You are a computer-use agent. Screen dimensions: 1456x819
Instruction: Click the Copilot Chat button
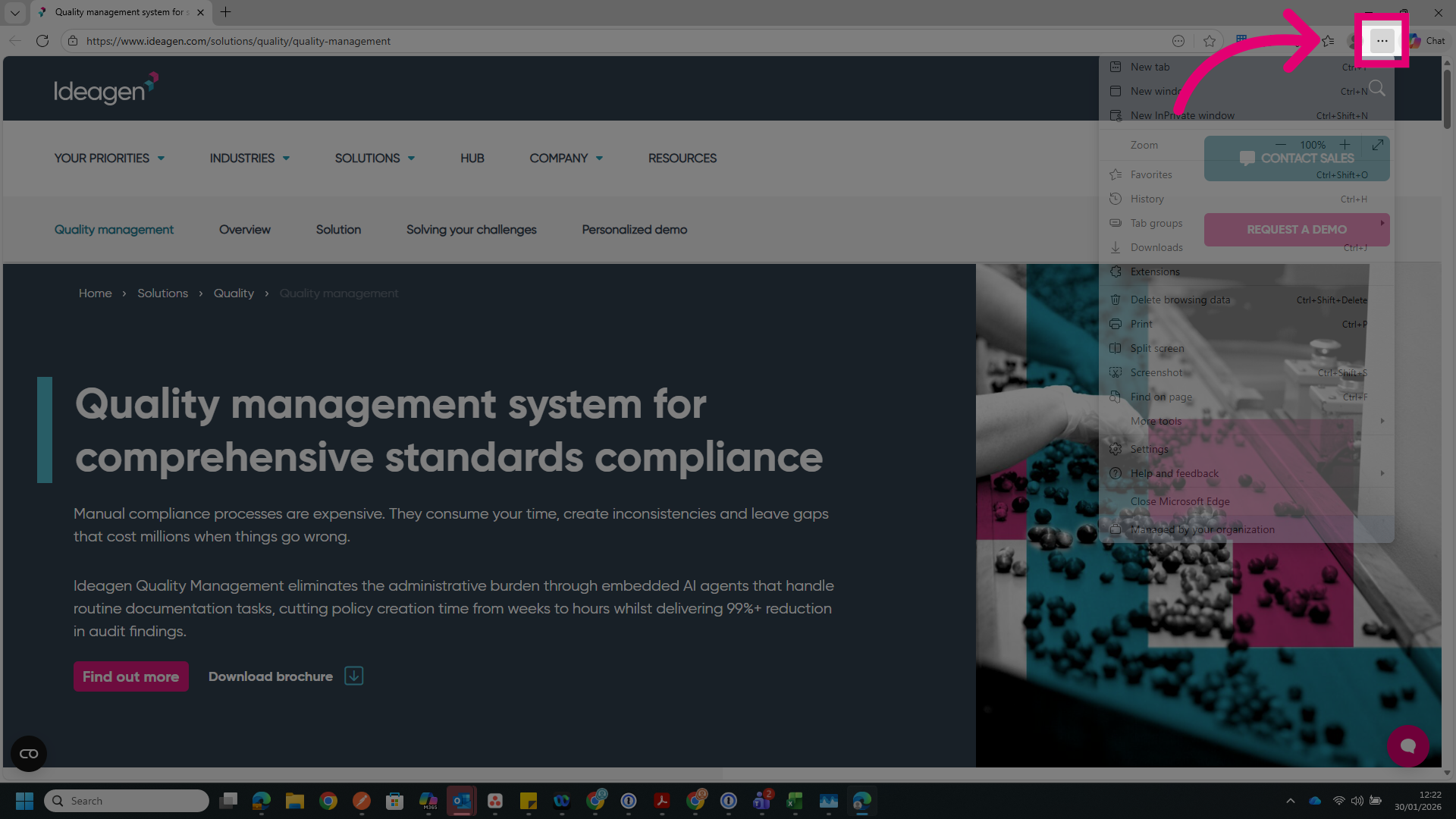(x=1428, y=41)
